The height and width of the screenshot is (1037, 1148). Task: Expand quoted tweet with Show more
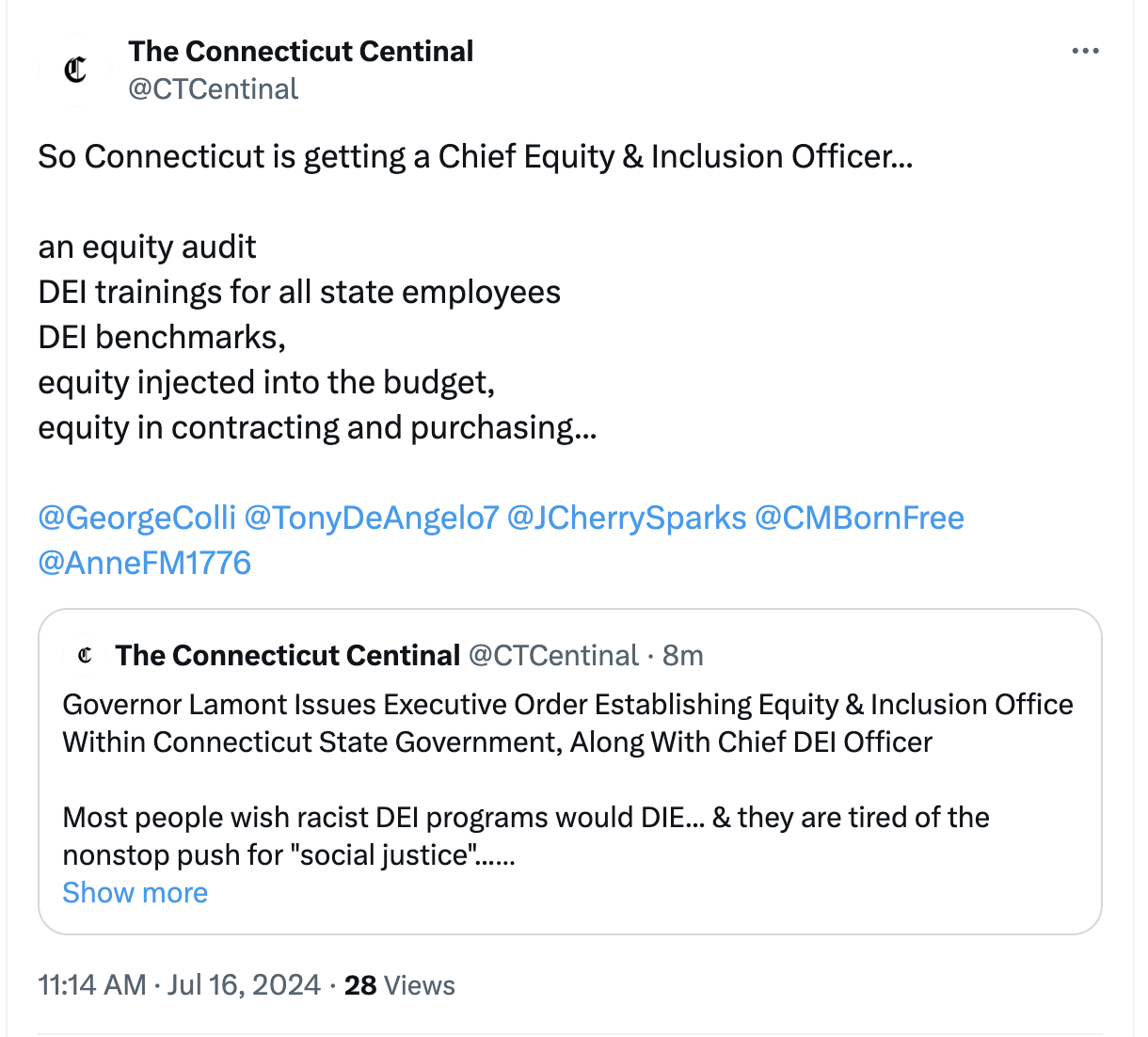coord(135,892)
